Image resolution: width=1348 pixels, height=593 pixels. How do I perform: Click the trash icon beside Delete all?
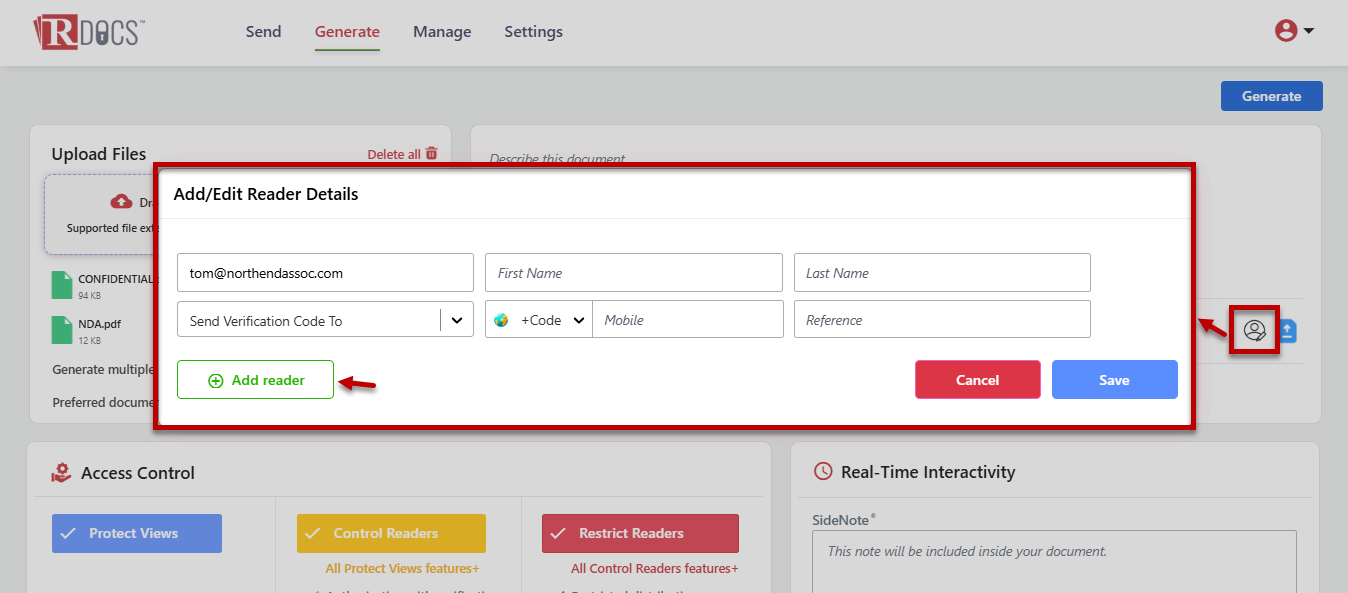pyautogui.click(x=432, y=154)
